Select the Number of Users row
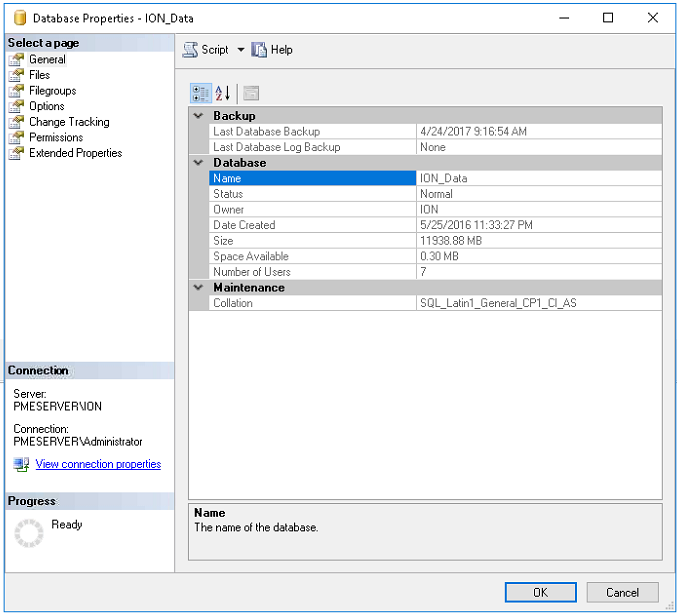677x615 pixels. (x=435, y=271)
